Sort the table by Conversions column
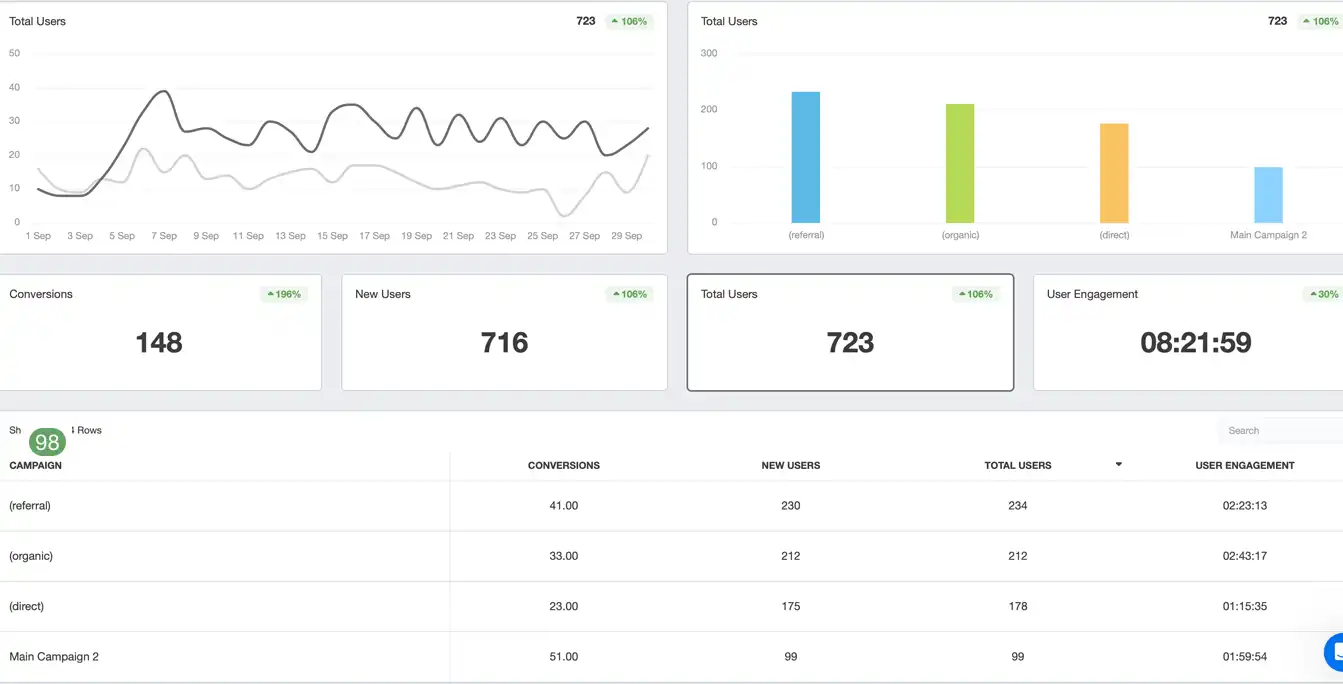Image resolution: width=1343 pixels, height=684 pixels. coord(564,465)
